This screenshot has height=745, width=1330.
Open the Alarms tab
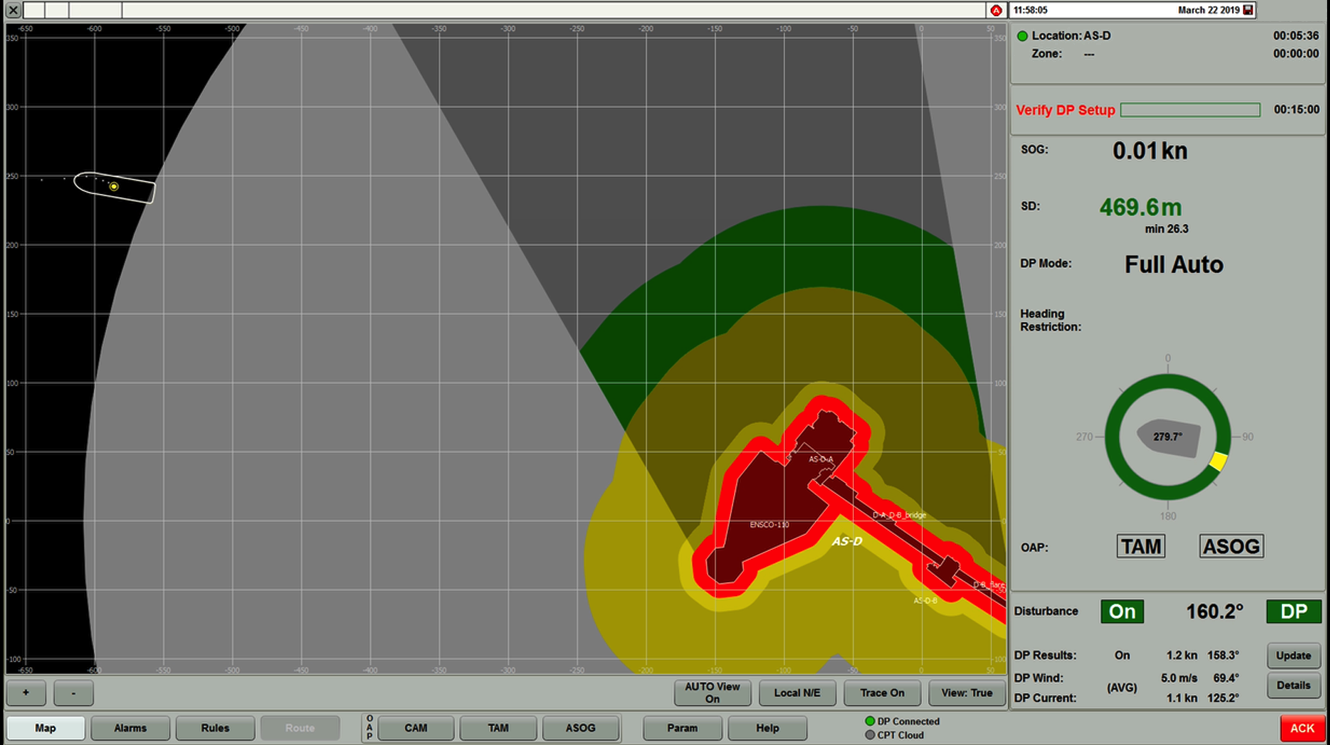pyautogui.click(x=130, y=728)
